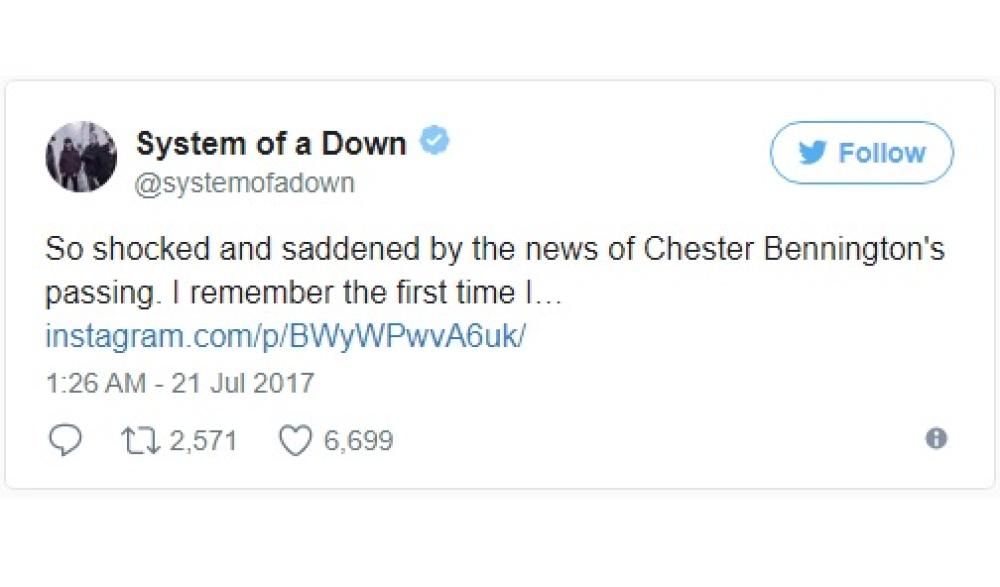Viewport: 1000px width, 587px height.
Task: Open the instagram.com/p/BWyWPwvA6uk/ link
Action: tap(285, 336)
